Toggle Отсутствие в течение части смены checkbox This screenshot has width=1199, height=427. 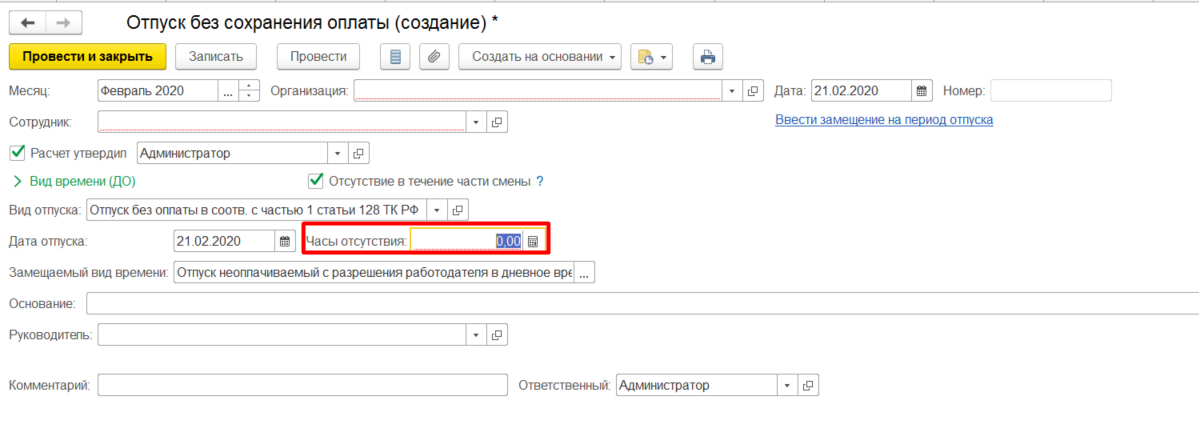click(x=315, y=181)
